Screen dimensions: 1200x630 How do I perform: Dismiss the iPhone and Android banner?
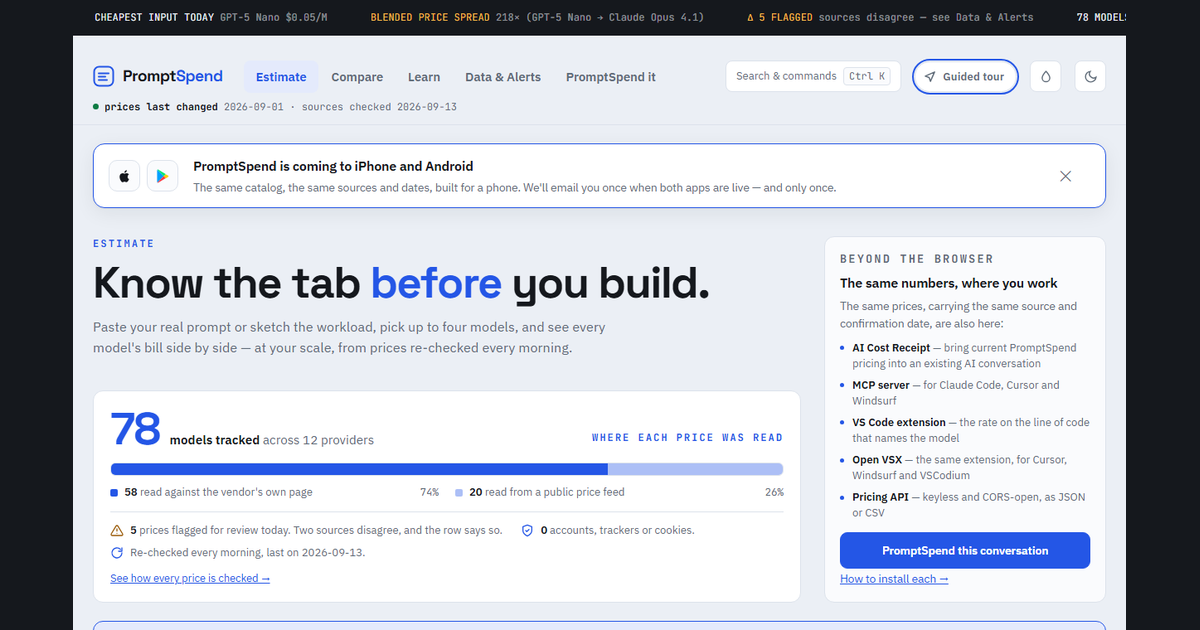click(x=1065, y=176)
